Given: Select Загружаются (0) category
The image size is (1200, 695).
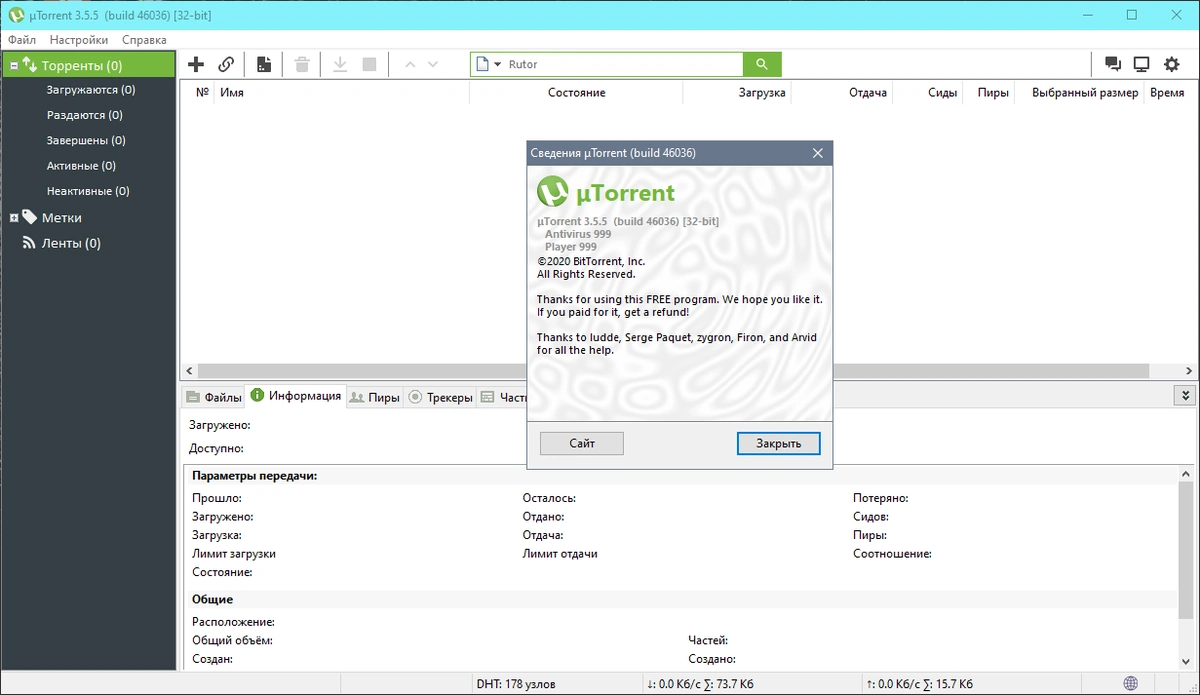Looking at the screenshot, I should [x=90, y=90].
